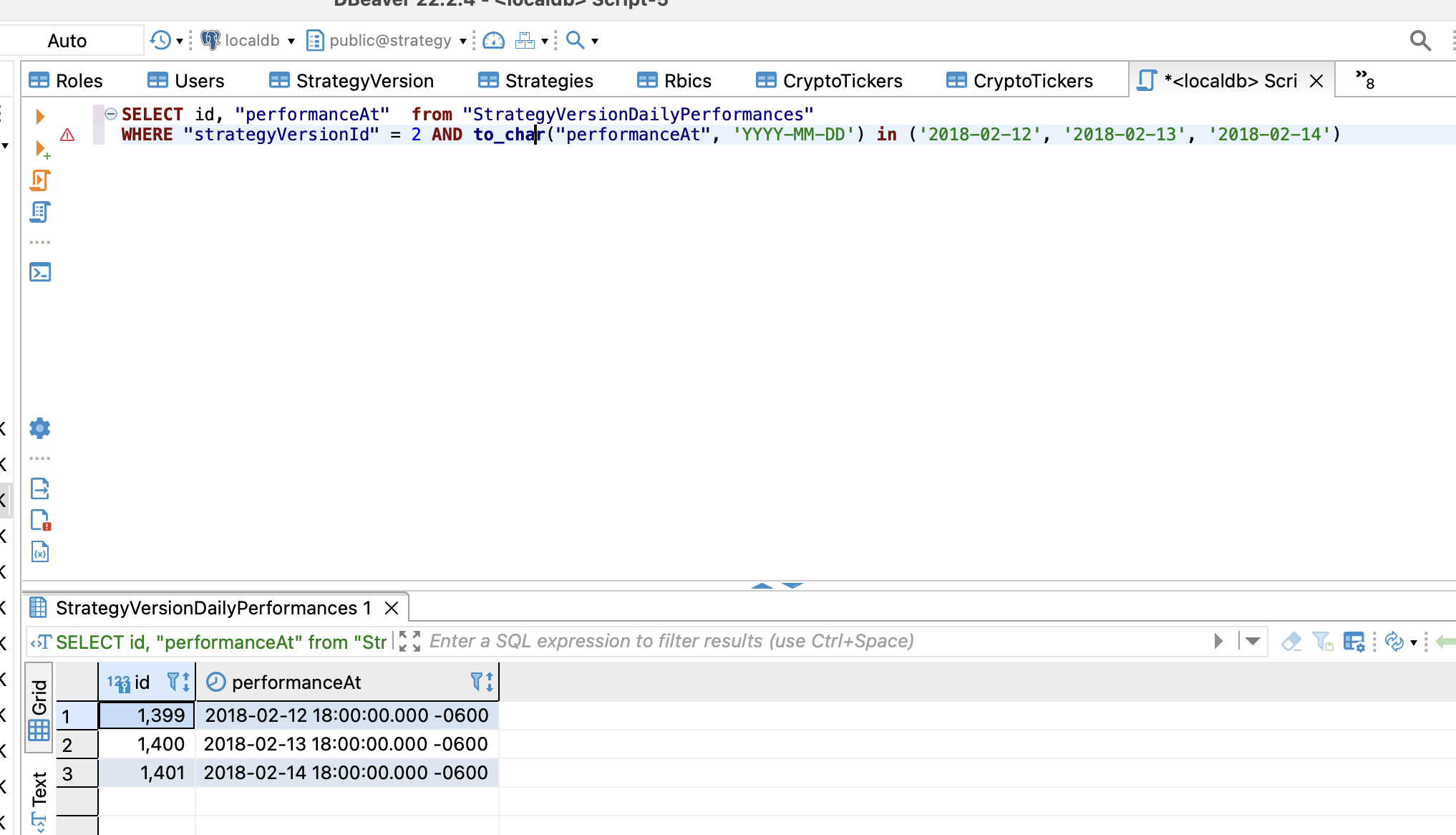This screenshot has height=835, width=1456.
Task: Maximize the results panel expand icon
Action: 409,641
